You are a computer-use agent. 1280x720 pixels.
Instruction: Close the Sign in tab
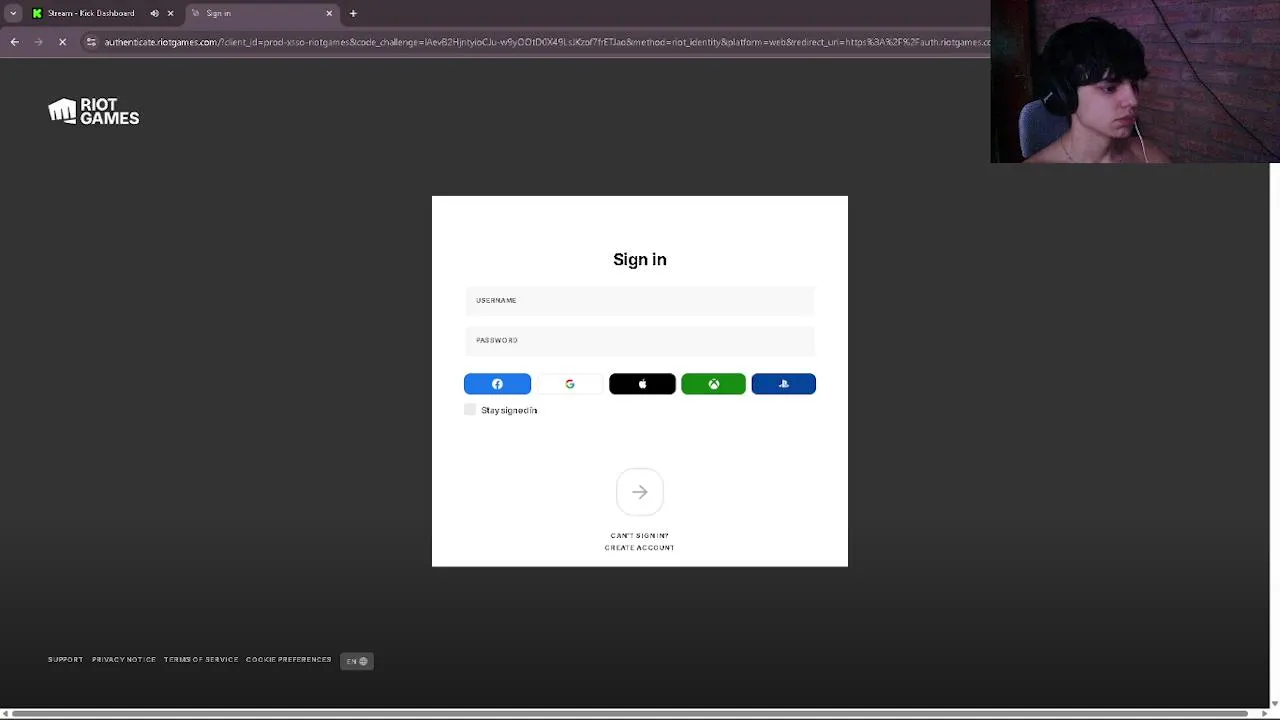(329, 13)
